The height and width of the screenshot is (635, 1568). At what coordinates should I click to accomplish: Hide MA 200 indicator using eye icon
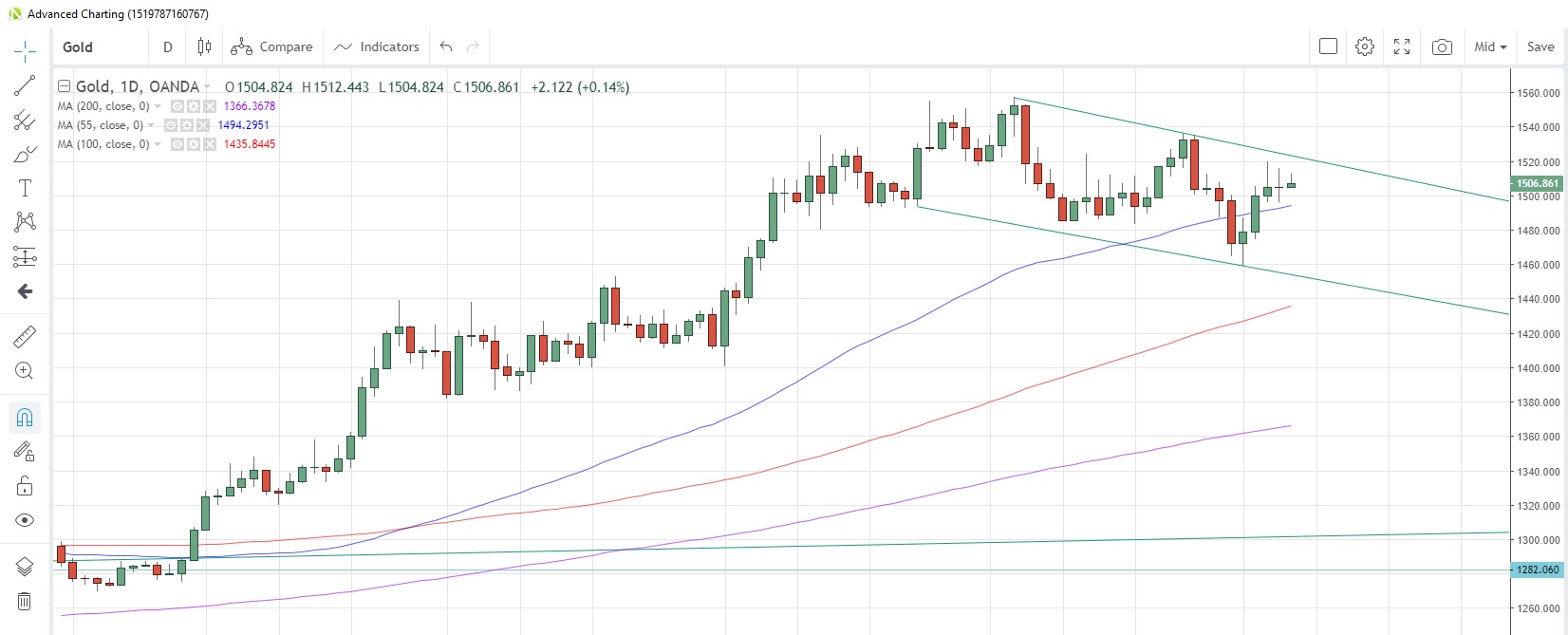pos(177,106)
